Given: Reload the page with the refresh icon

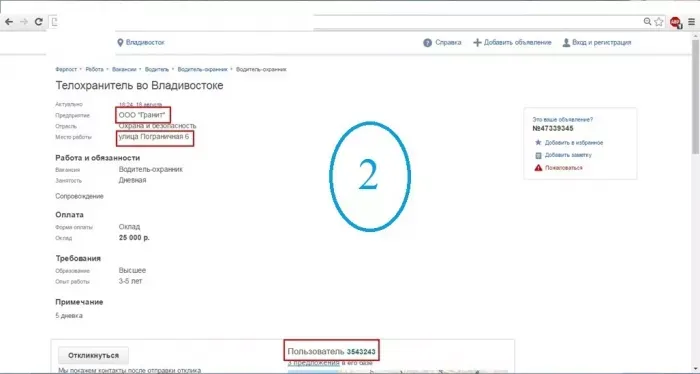Looking at the screenshot, I should click(39, 21).
